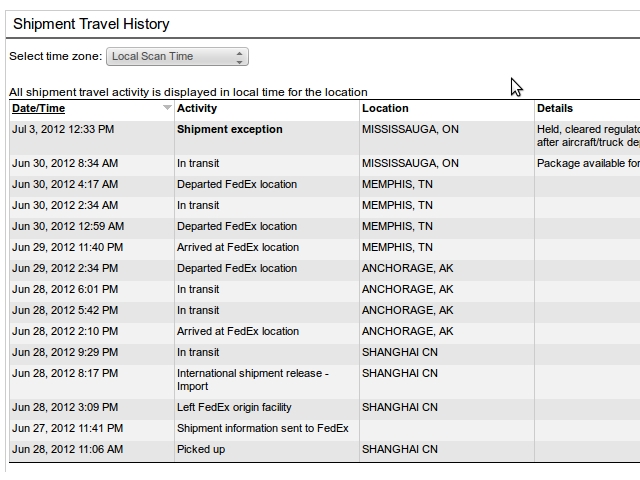
Task: Click the Held, cleared regulatory details text
Action: click(x=588, y=136)
